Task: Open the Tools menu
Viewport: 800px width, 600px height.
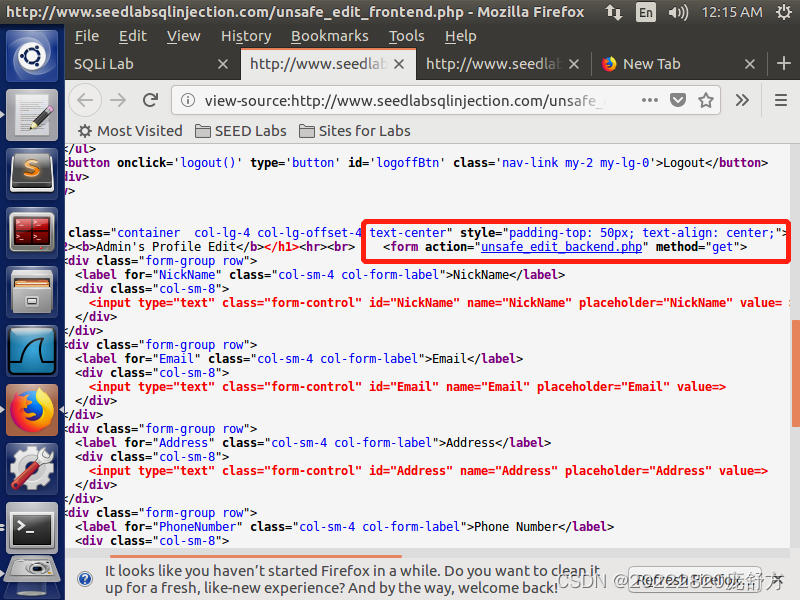Action: point(407,36)
